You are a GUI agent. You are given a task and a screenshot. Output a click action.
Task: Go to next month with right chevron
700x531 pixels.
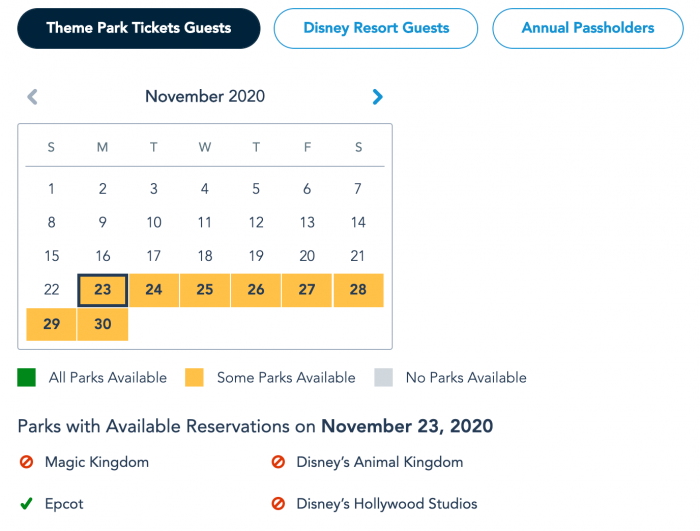tap(377, 96)
